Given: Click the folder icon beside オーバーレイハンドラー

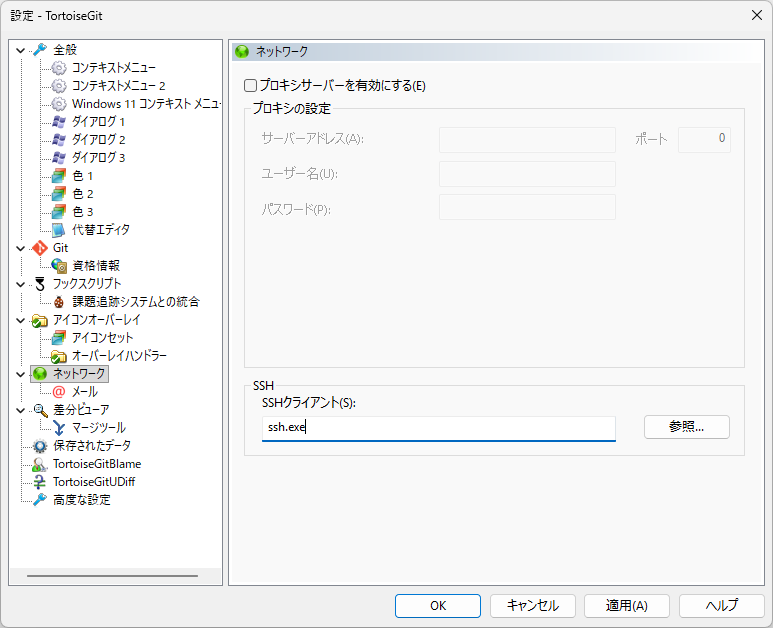Looking at the screenshot, I should (x=59, y=356).
